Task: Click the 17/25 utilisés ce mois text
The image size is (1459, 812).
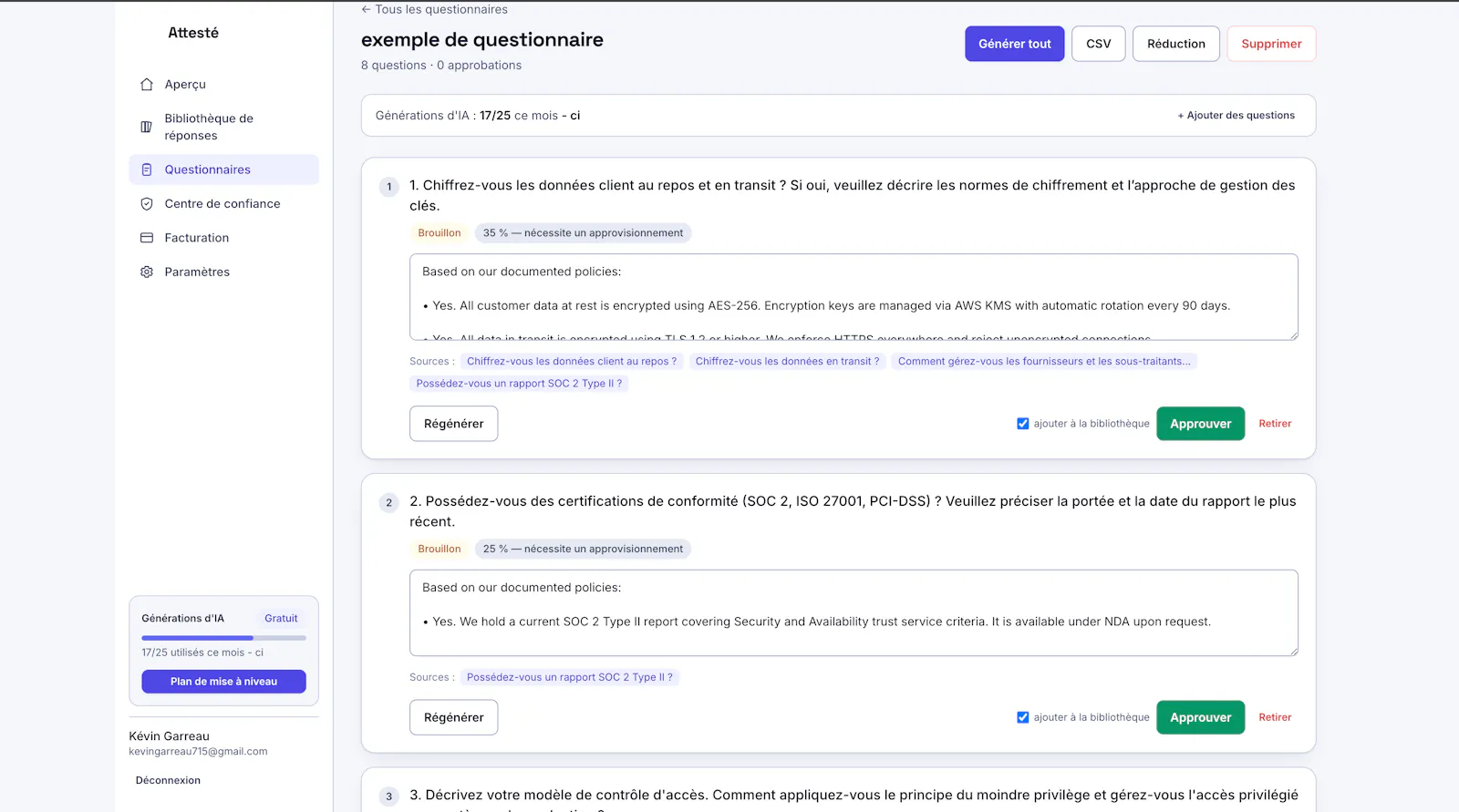Action: point(202,653)
